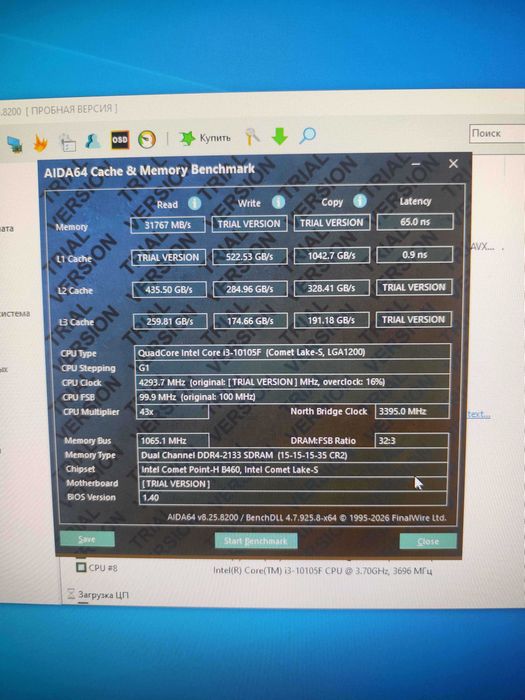Image resolution: width=525 pixels, height=700 pixels.
Task: Click L1 Cache read TRIAL VERSION cell
Action: (168, 258)
